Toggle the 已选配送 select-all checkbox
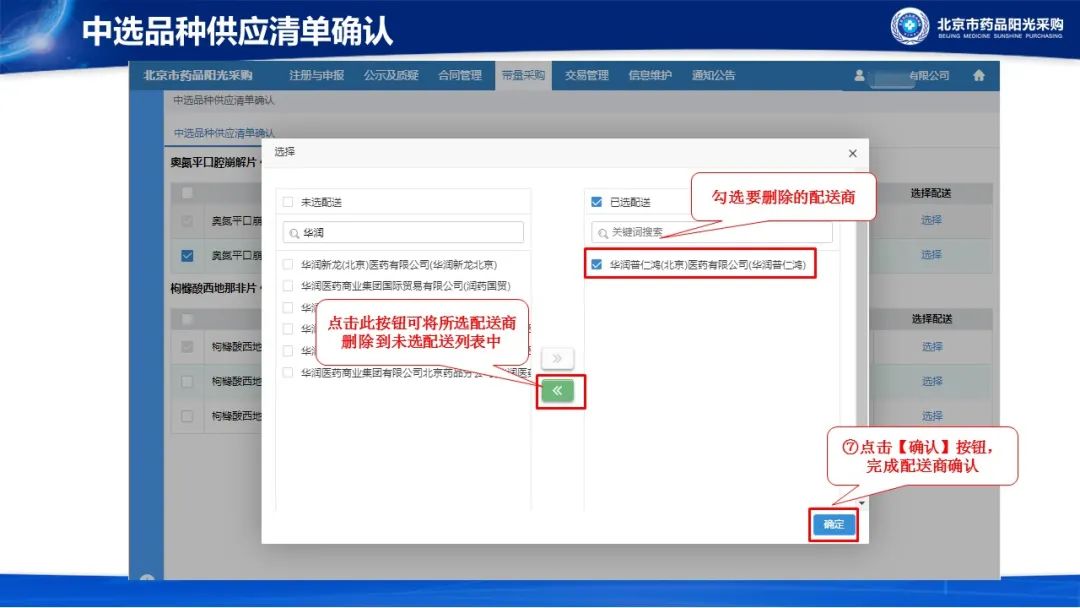Screen dimensions: 1080x608 [x=597, y=202]
